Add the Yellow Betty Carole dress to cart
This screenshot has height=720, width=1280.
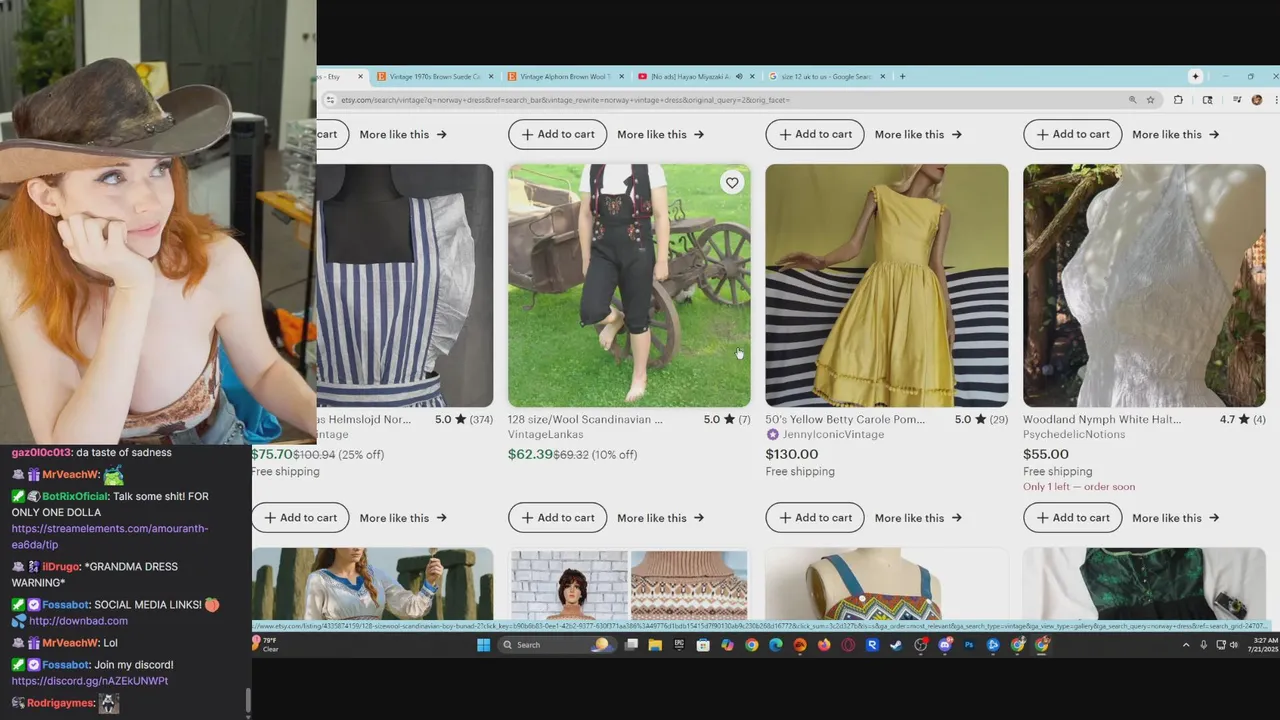click(815, 518)
